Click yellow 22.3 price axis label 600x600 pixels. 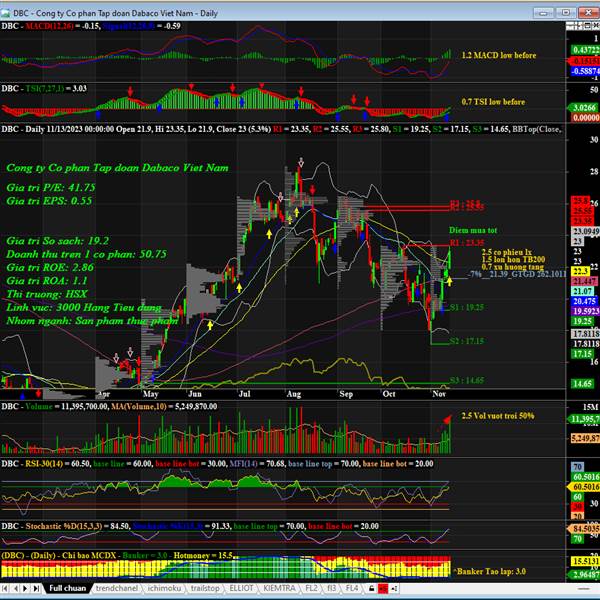[x=581, y=271]
